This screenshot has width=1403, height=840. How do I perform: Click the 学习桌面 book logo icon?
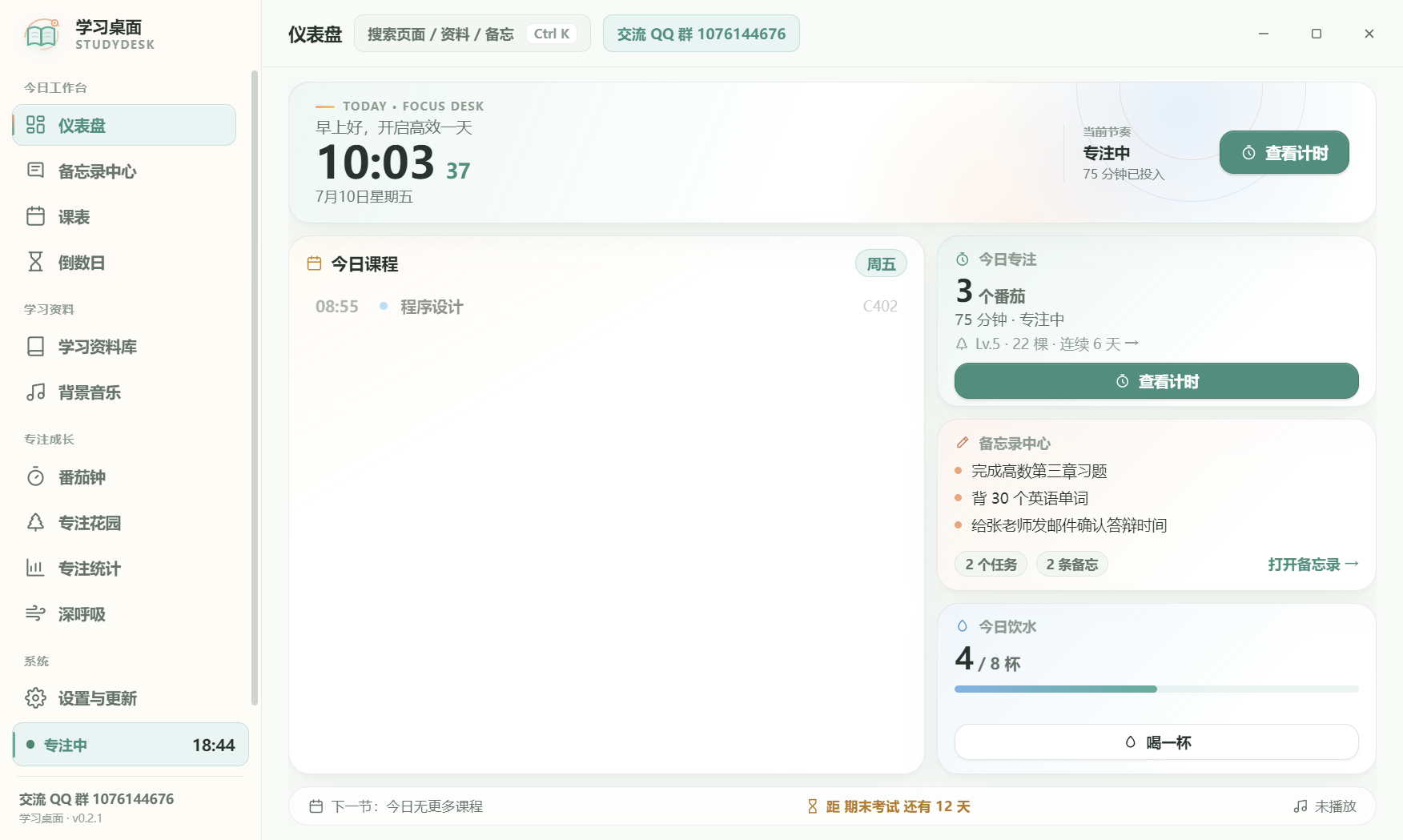(42, 34)
